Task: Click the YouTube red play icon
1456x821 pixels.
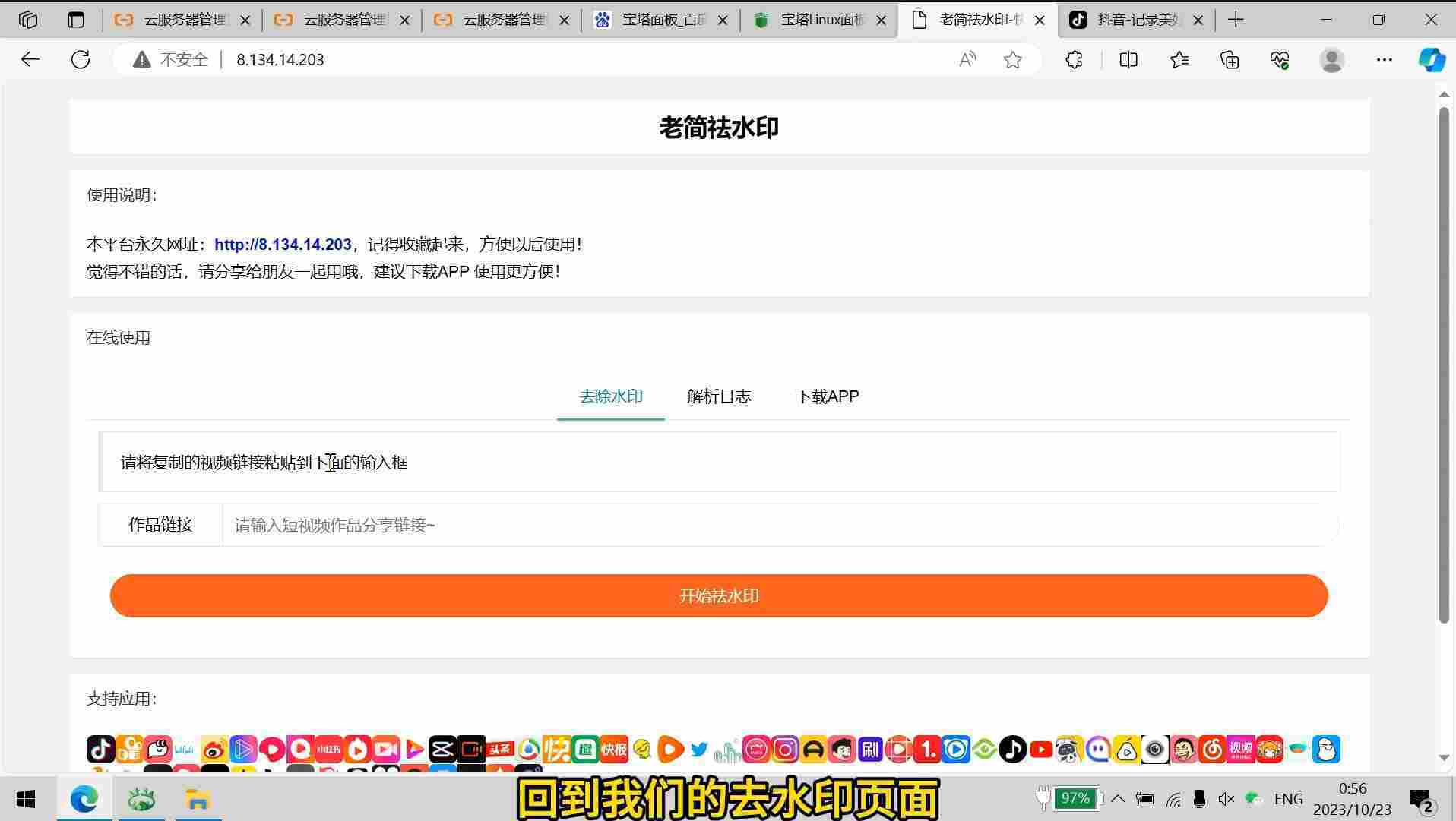Action: click(x=1041, y=750)
